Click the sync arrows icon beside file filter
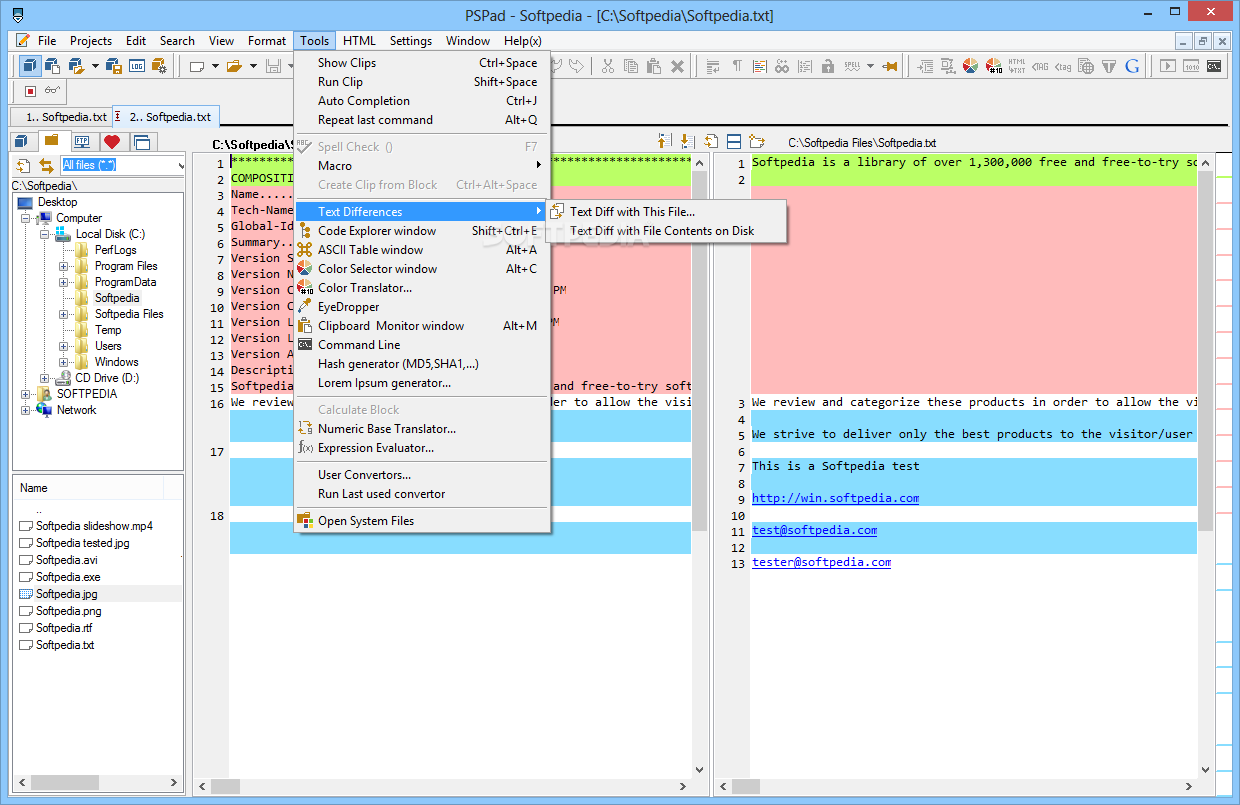 (x=46, y=166)
